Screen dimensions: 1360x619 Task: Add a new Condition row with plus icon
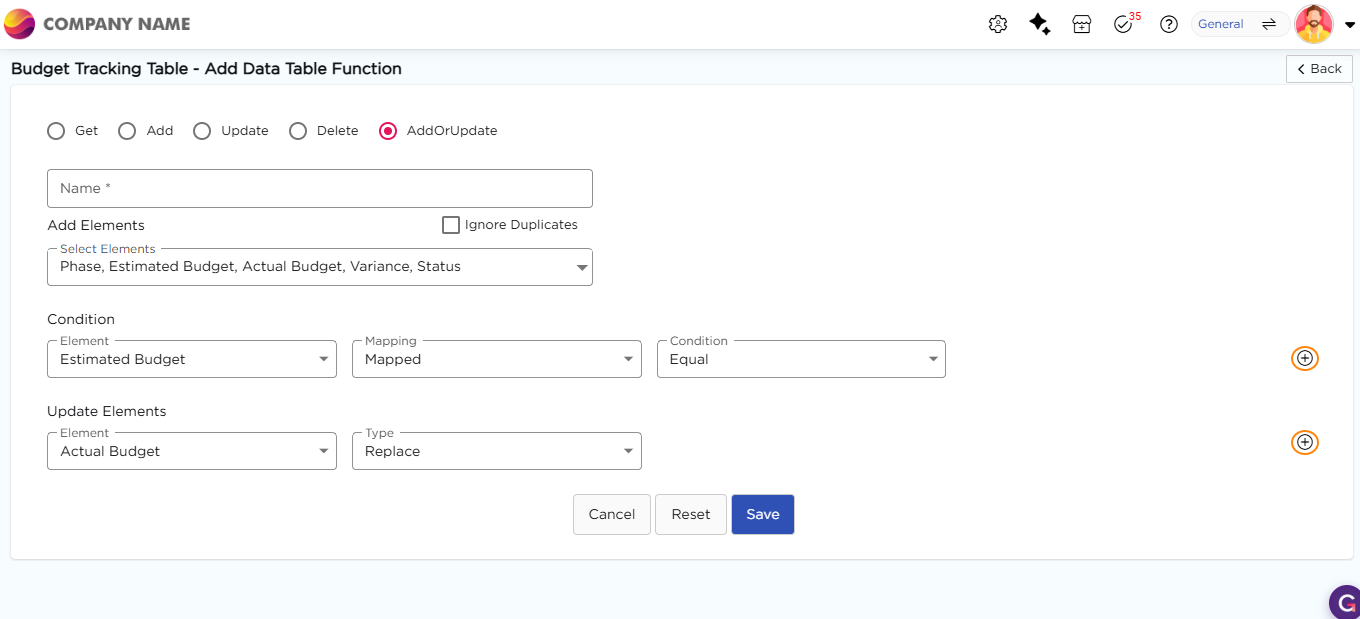point(1304,358)
